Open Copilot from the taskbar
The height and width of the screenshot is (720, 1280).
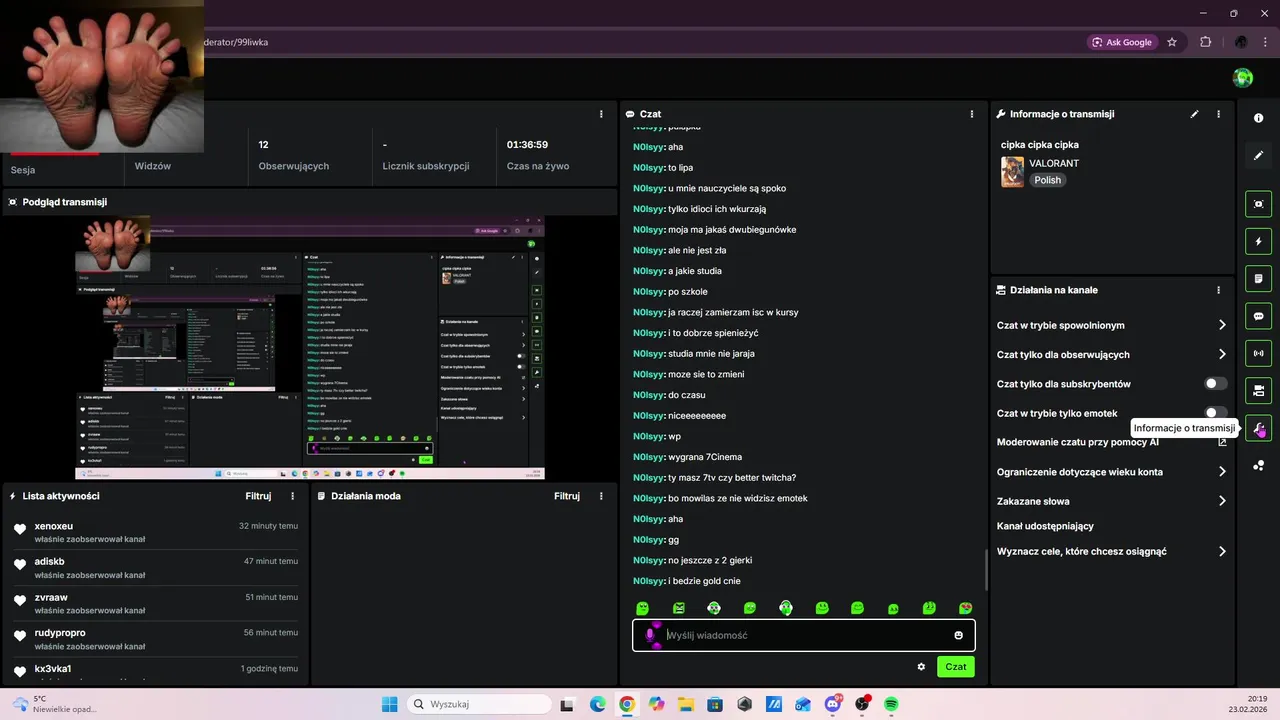[x=656, y=704]
